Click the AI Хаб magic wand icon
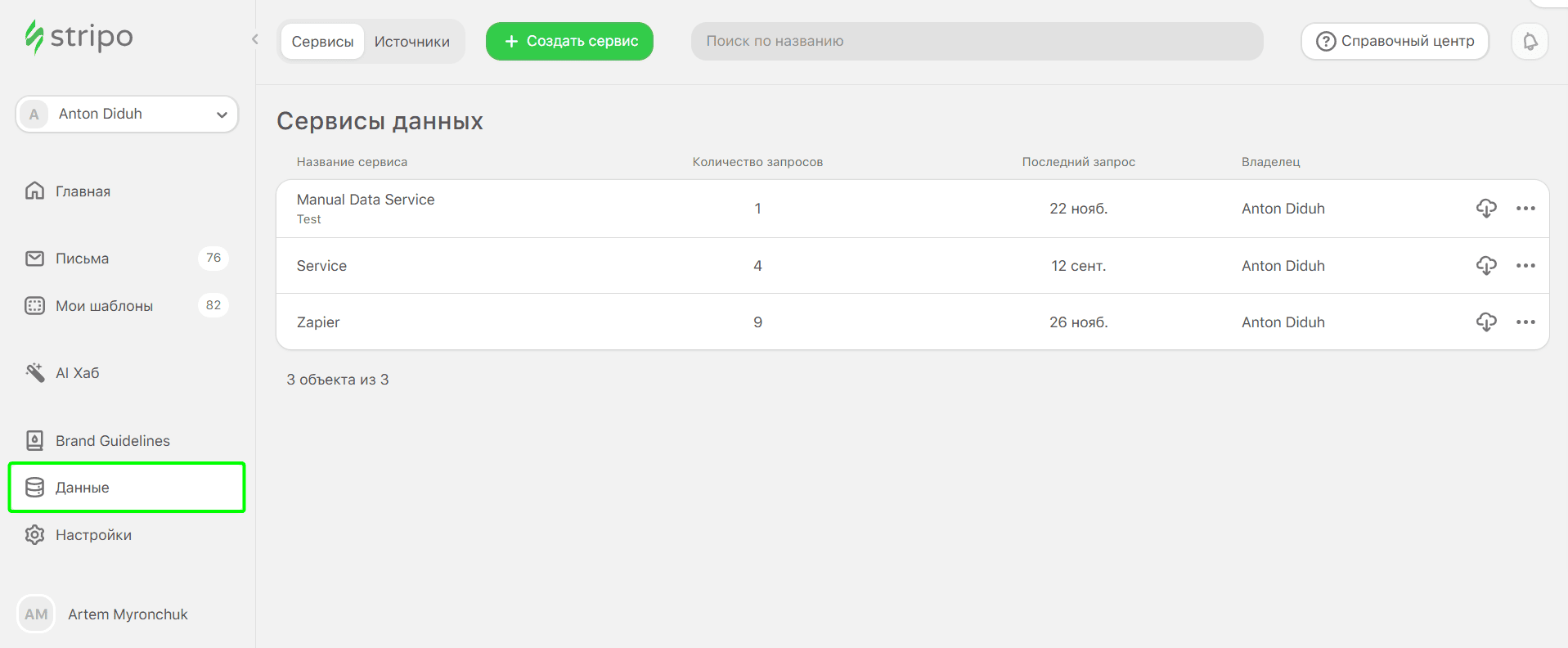Viewport: 1568px width, 648px height. coord(34,373)
